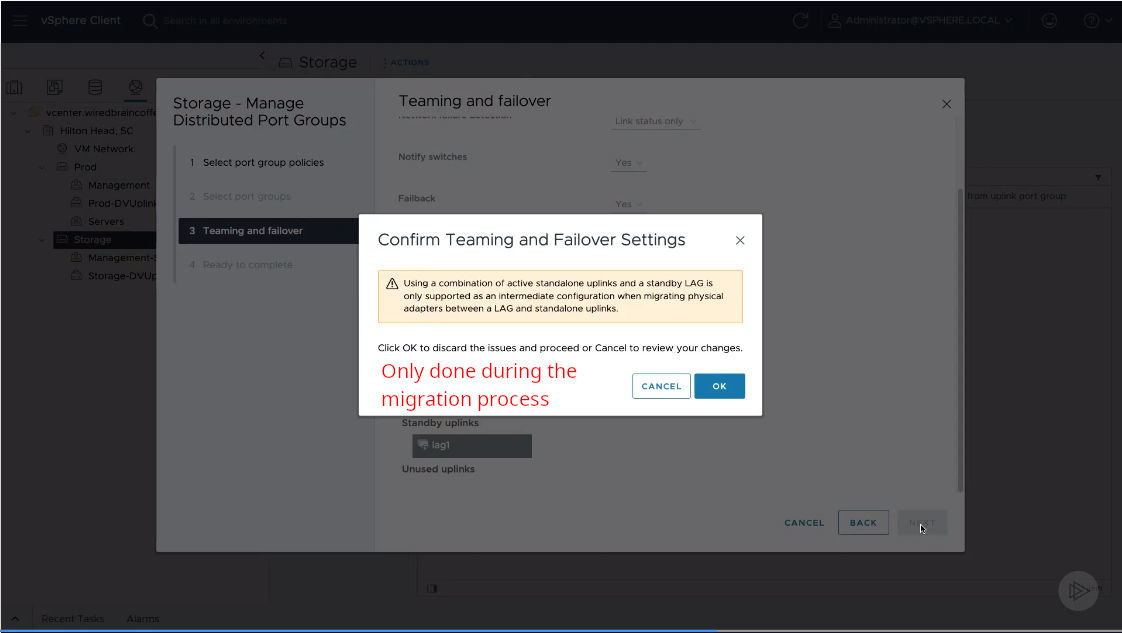This screenshot has width=1122, height=633.
Task: Open the hamburger main menu
Action: point(20,20)
